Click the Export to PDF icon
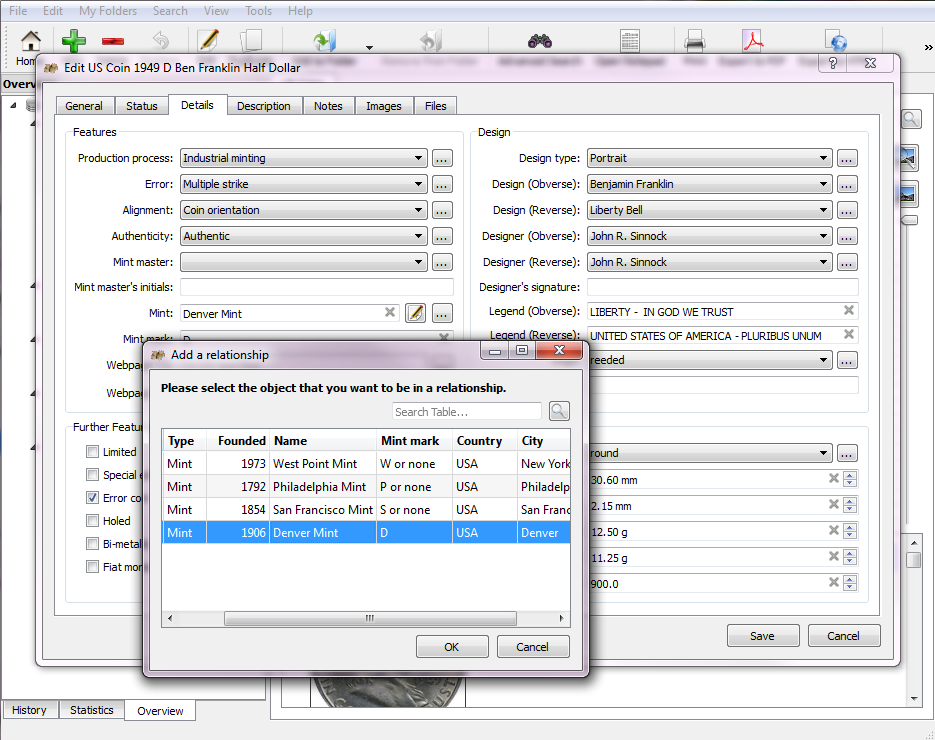The height and width of the screenshot is (740, 935). (753, 41)
